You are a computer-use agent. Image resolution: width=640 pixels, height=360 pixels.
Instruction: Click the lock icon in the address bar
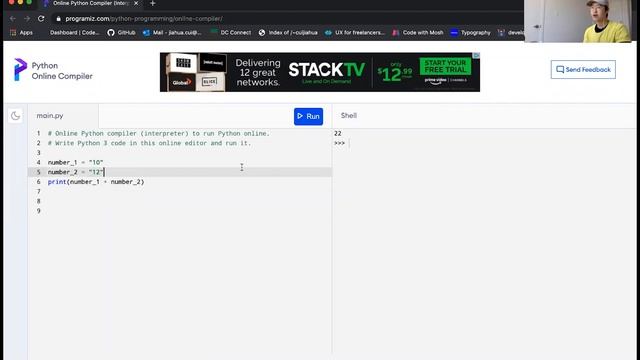tap(58, 19)
